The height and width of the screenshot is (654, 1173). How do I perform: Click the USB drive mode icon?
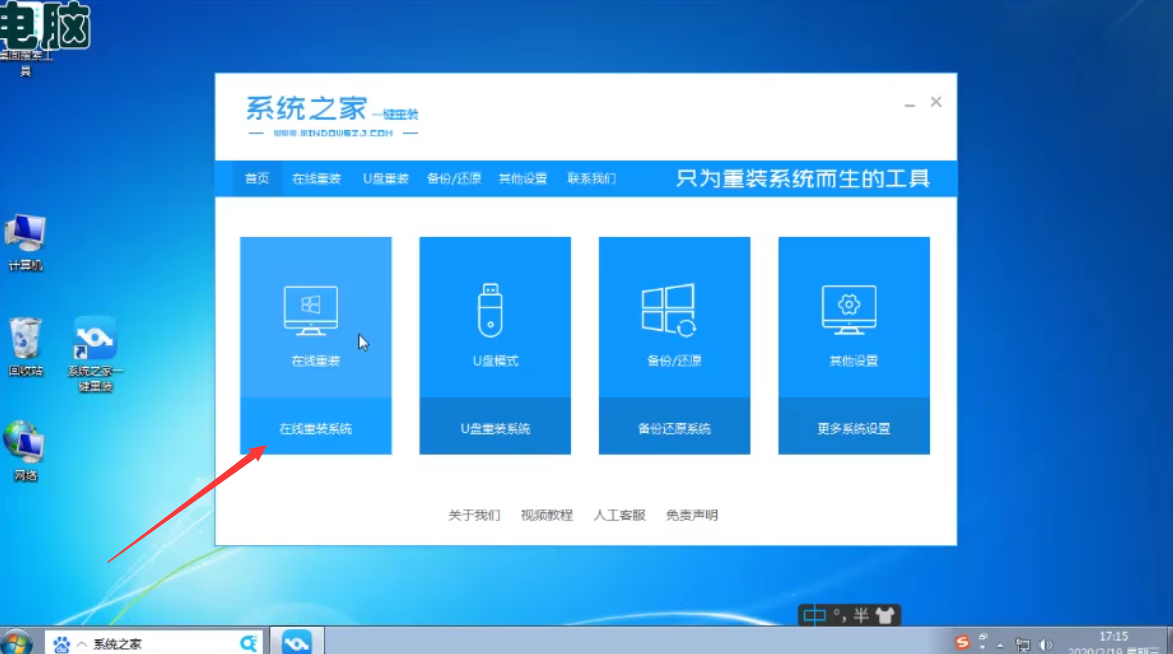pyautogui.click(x=490, y=310)
